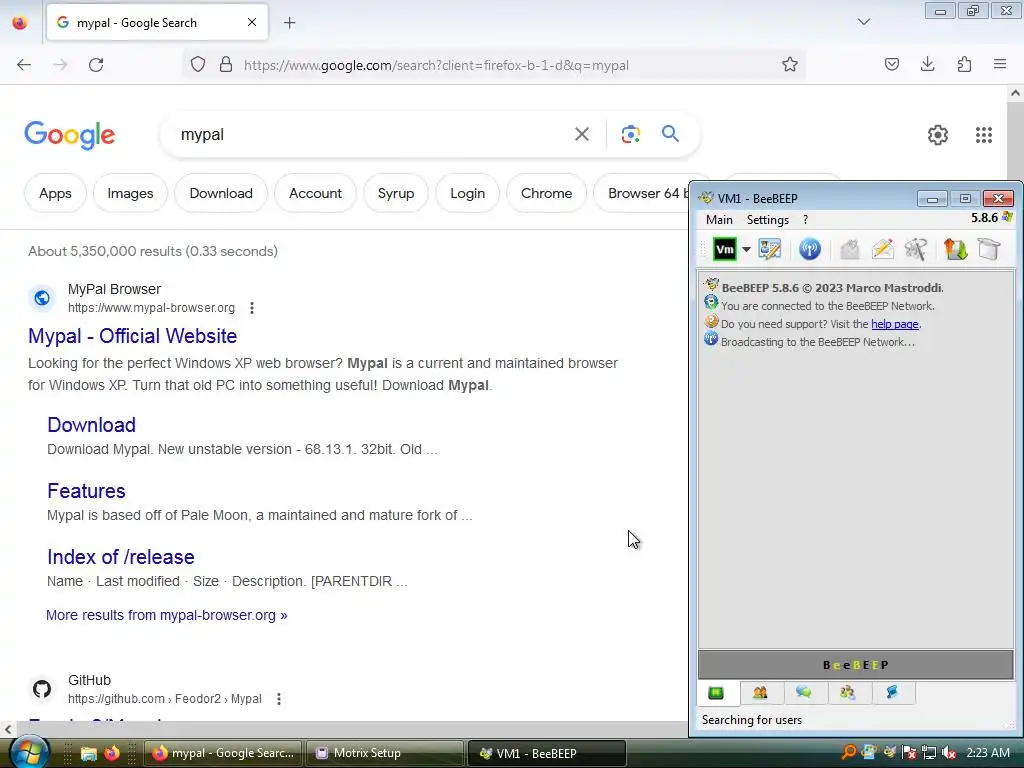Viewport: 1024px width, 768px height.
Task: Open the Firefox downloads icon
Action: tap(927, 64)
